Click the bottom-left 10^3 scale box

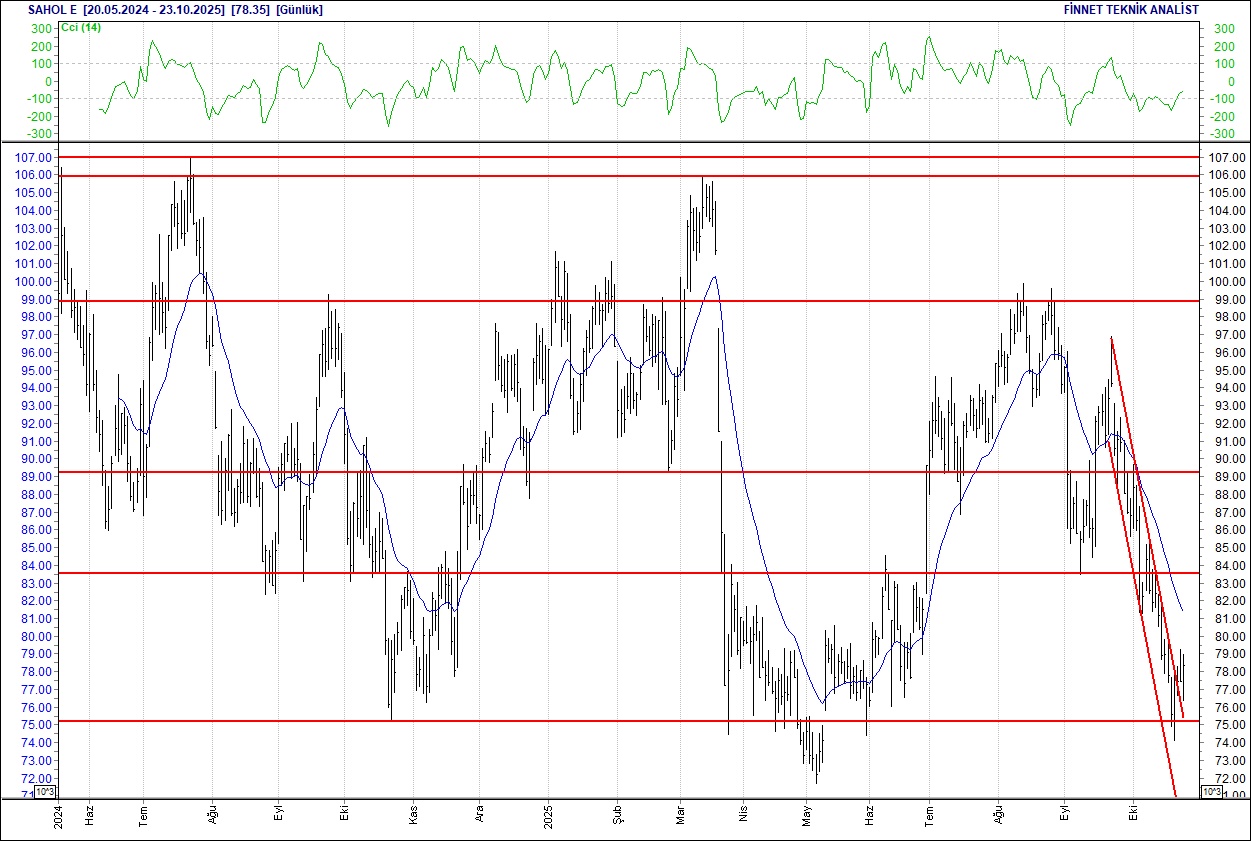(x=46, y=792)
